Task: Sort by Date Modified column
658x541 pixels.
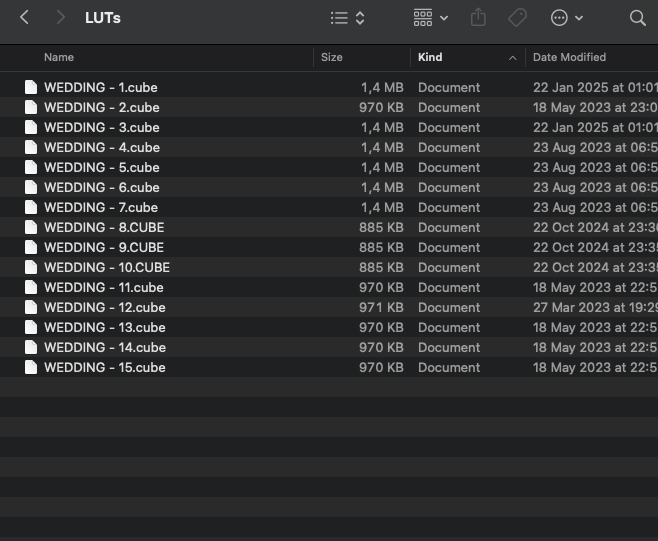Action: [x=569, y=58]
